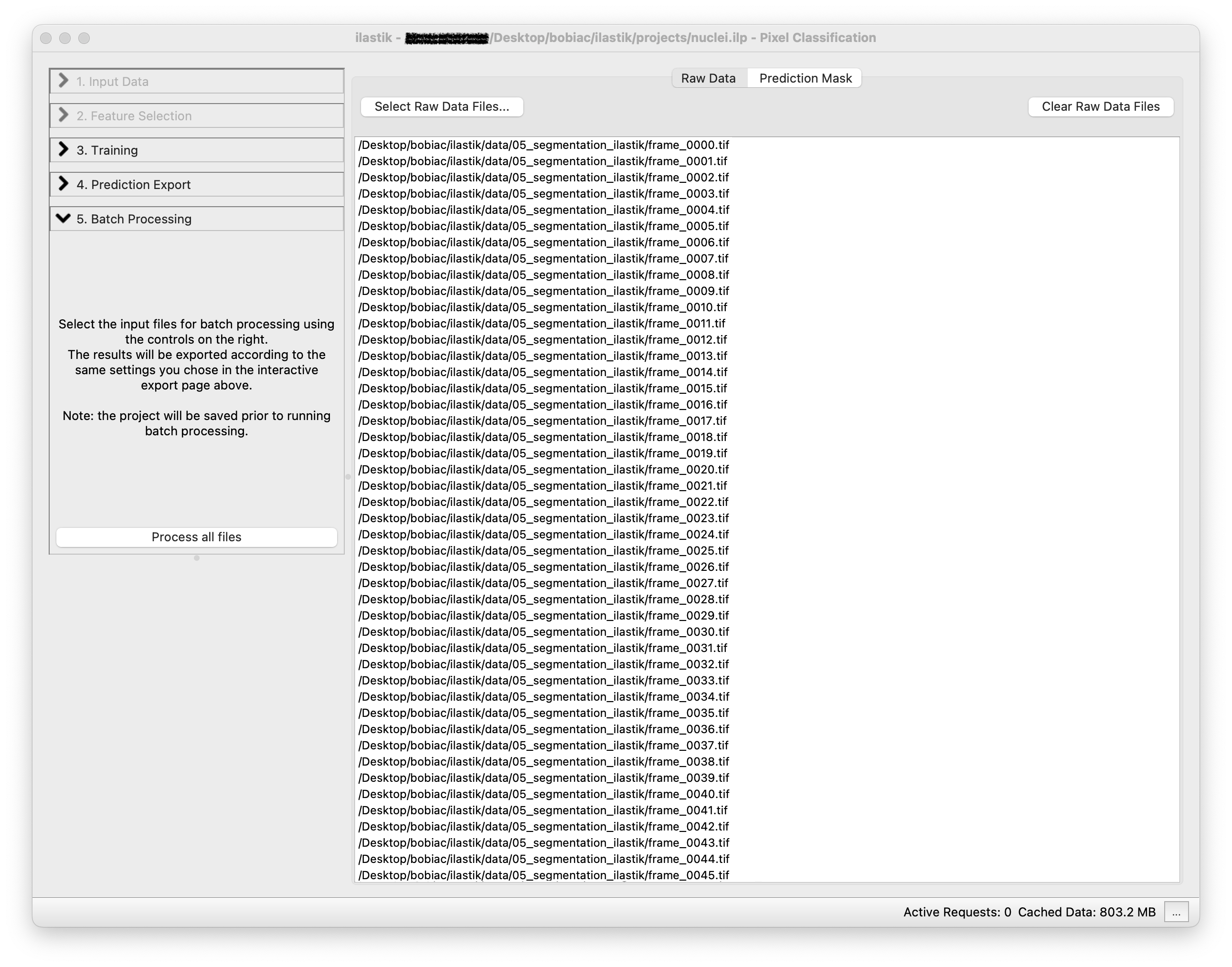Open the 2. Feature Selection applet
Screen dimensions: 1232x967
134,116
